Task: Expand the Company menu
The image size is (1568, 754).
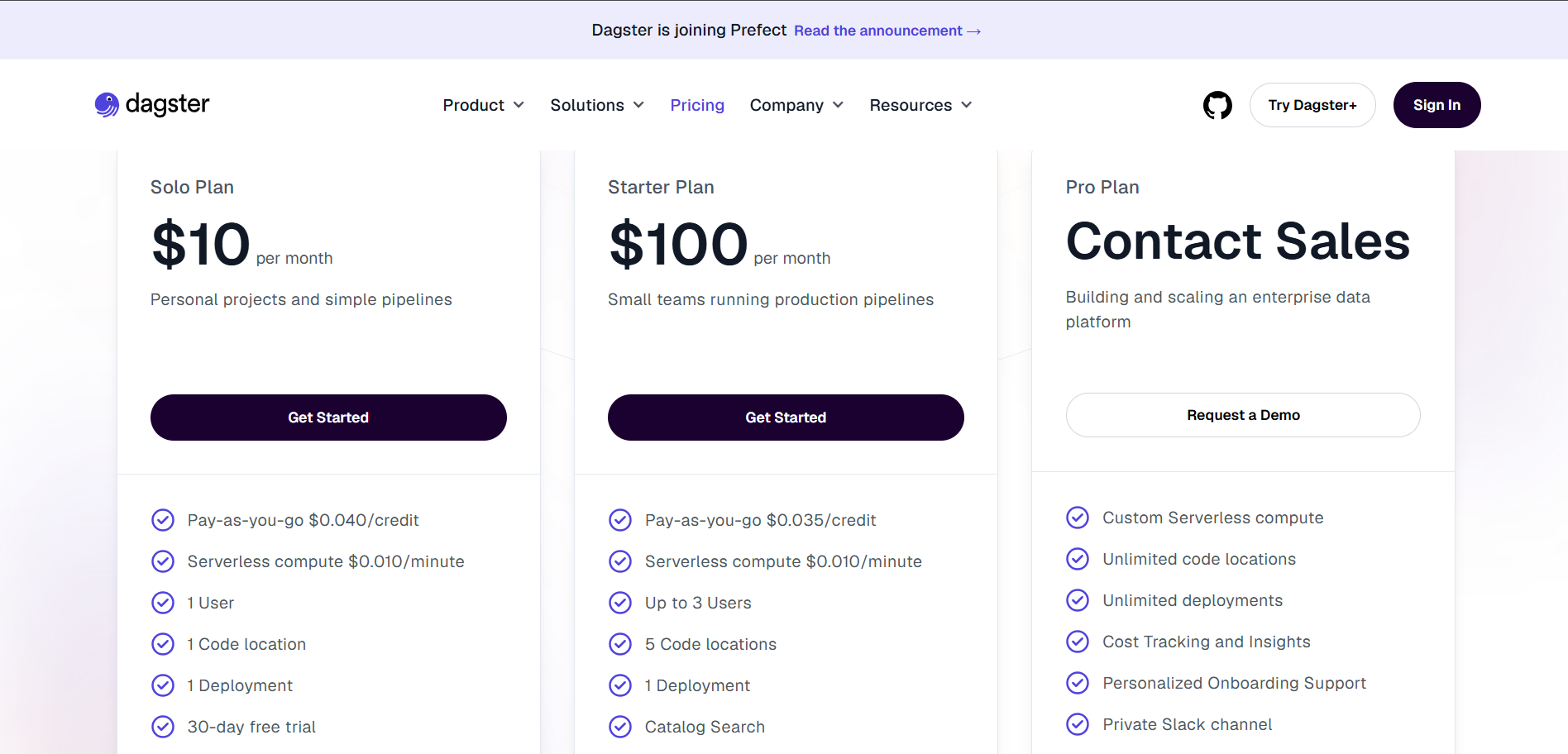Action: [x=796, y=105]
